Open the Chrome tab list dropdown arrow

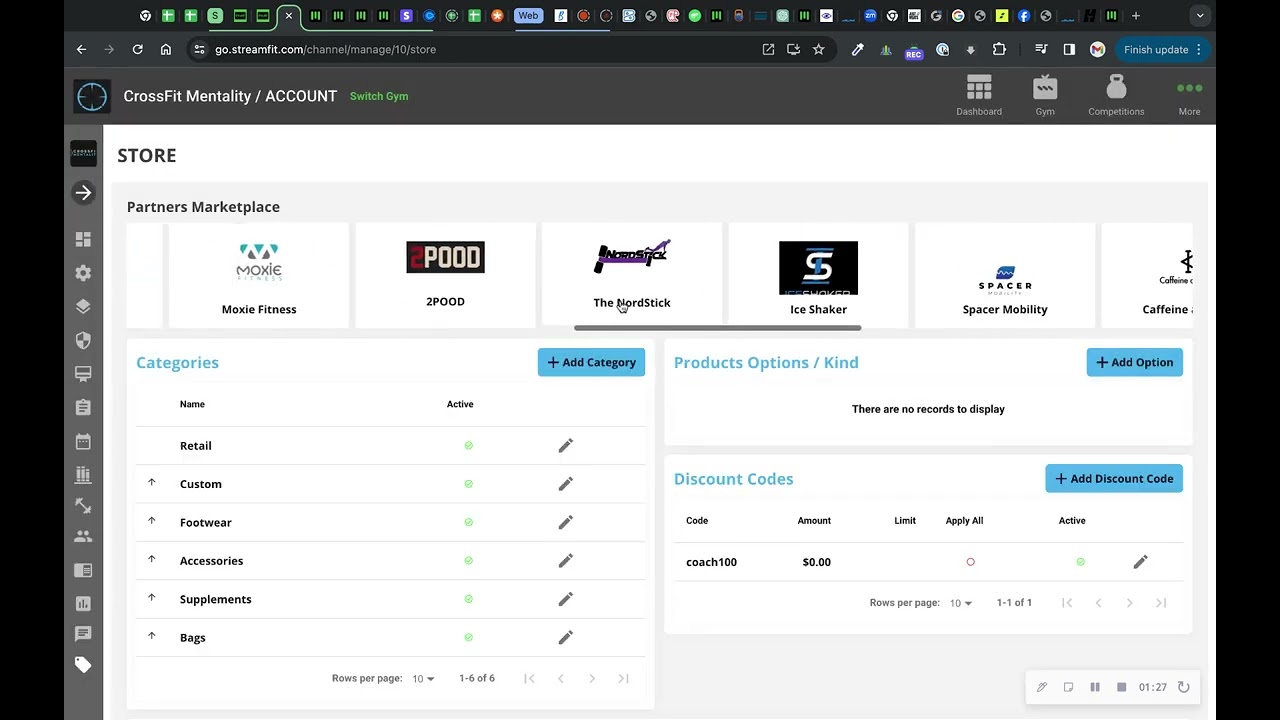pos(1200,16)
